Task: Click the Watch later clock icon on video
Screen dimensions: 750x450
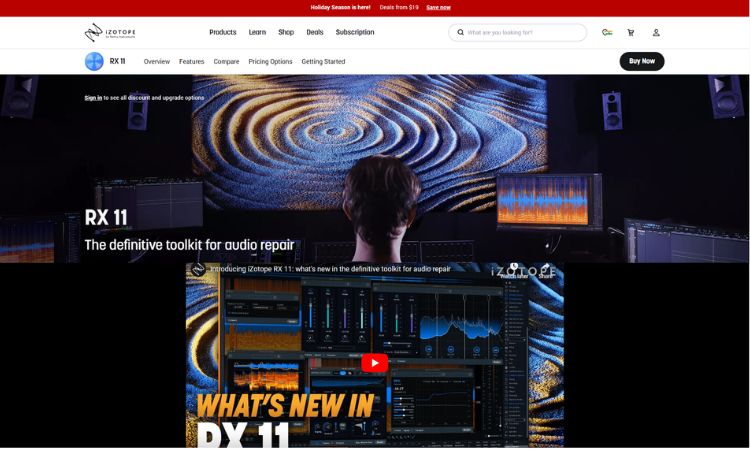Action: [514, 267]
